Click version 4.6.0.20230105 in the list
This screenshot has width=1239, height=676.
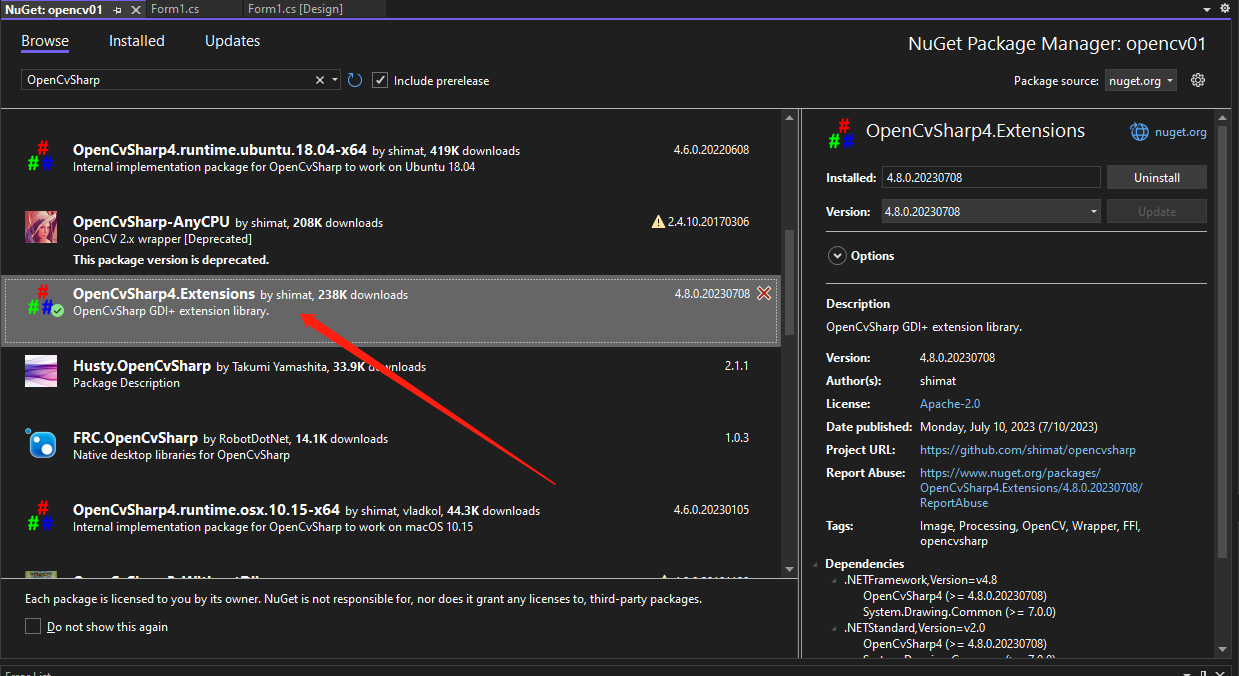pyautogui.click(x=711, y=510)
